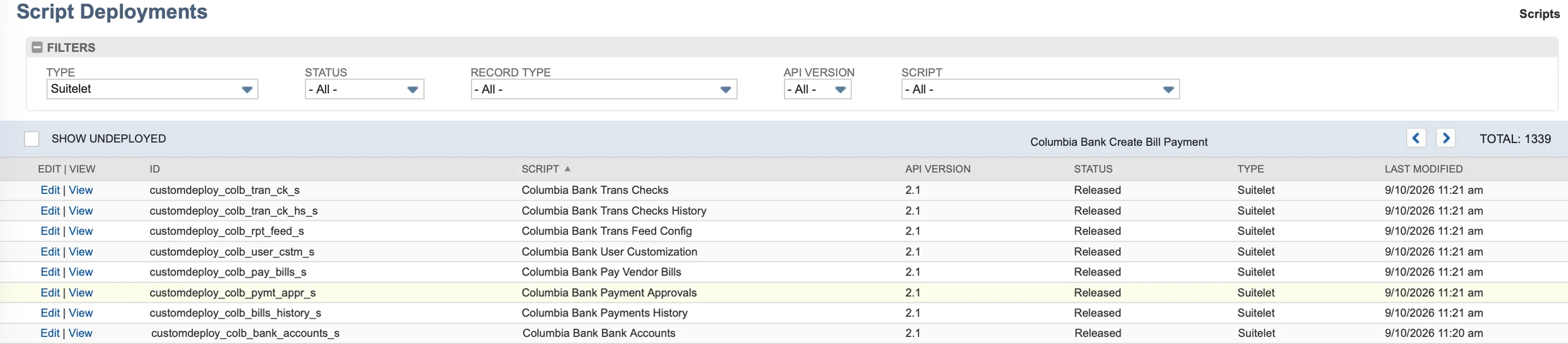
Task: View Columbia Bank User Customization deployment
Action: 81,252
